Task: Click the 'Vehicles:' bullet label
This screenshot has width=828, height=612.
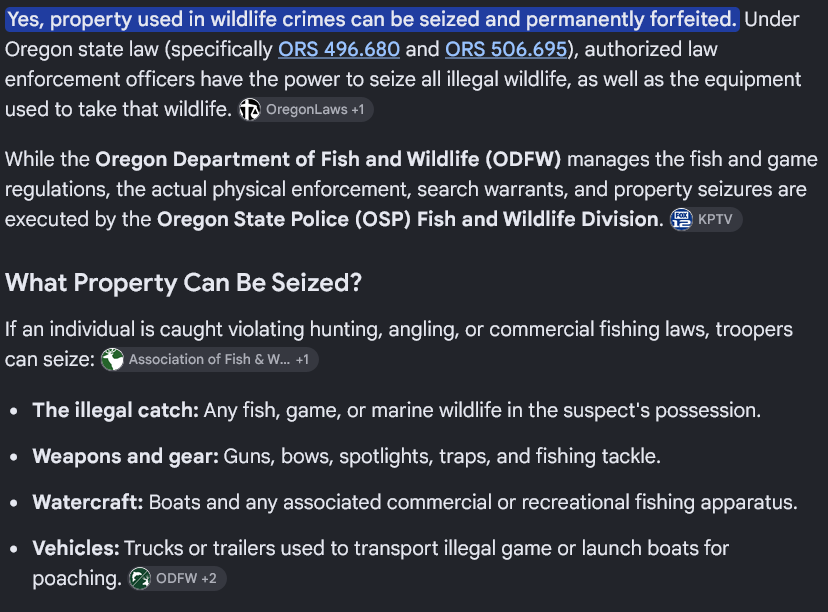Action: tap(76, 548)
